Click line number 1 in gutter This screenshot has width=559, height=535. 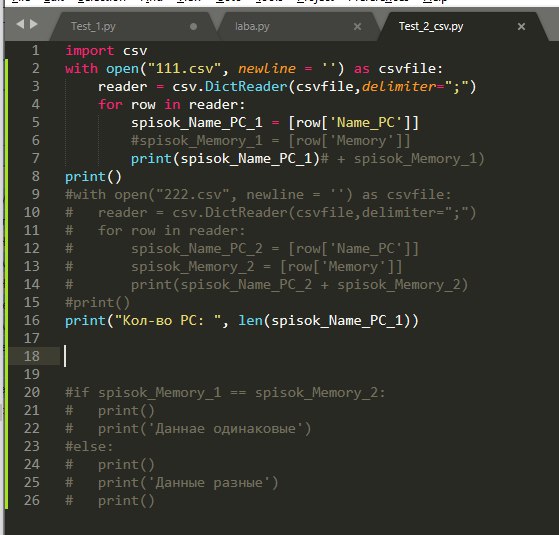tap(36, 50)
